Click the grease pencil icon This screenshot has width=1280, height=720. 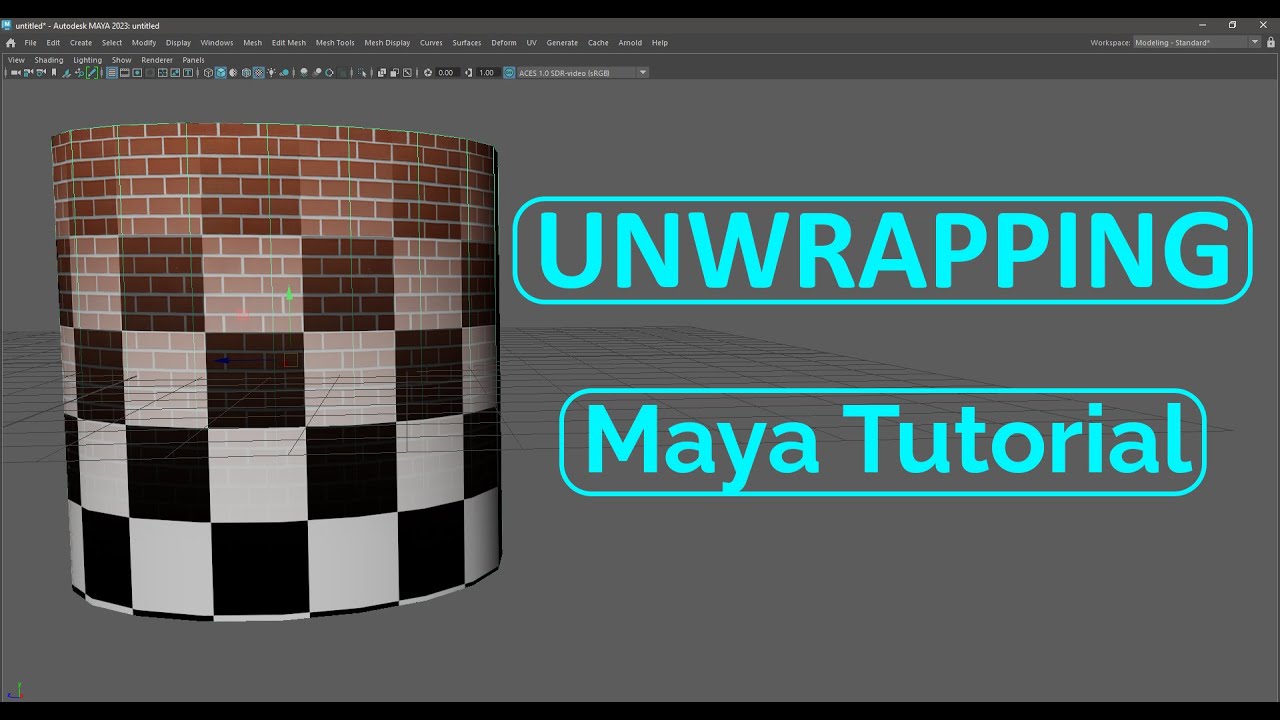(91, 72)
